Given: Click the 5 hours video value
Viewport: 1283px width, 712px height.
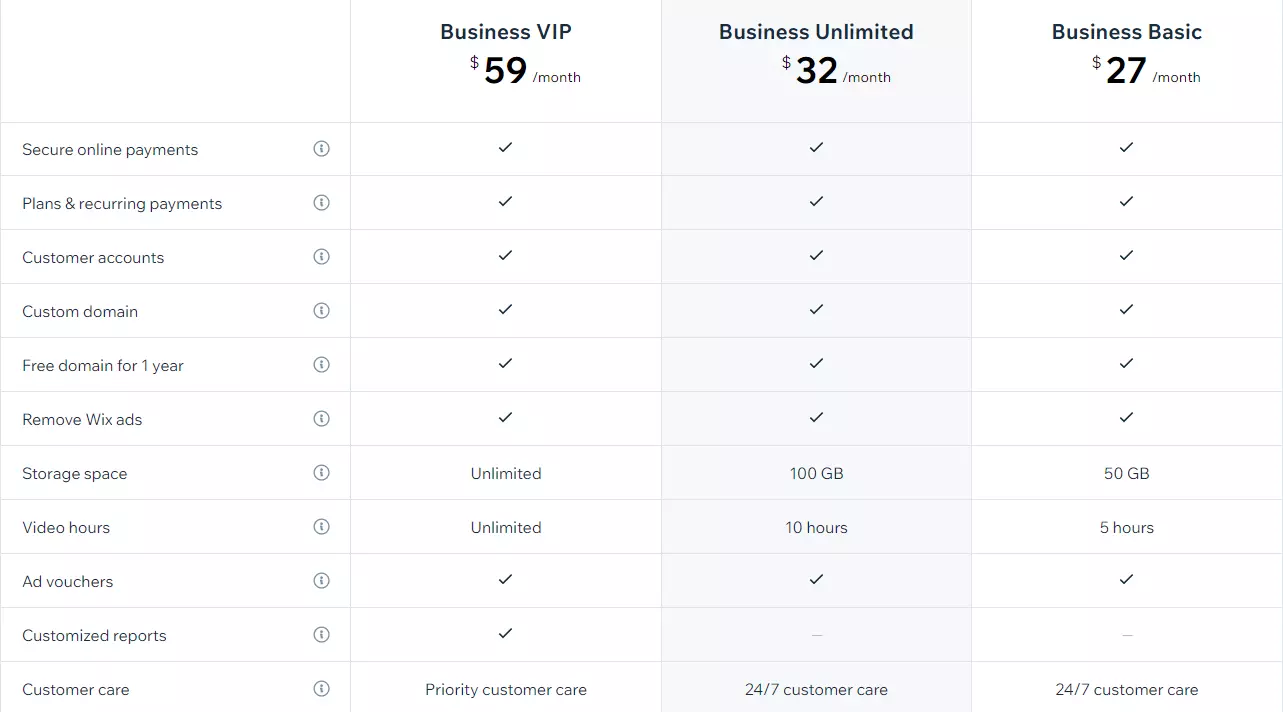Looking at the screenshot, I should [x=1126, y=528].
